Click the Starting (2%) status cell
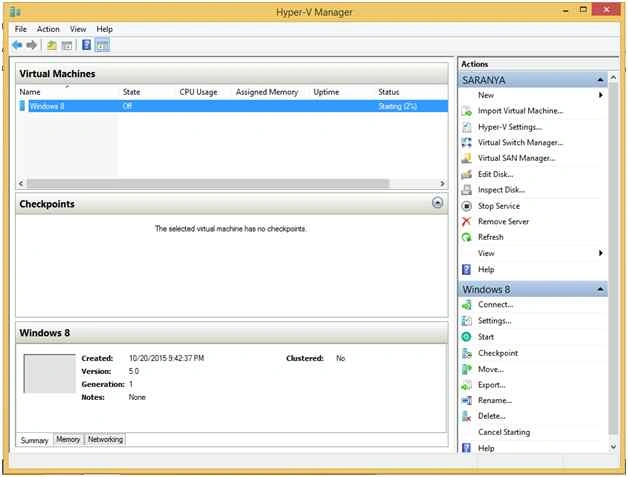 click(398, 106)
